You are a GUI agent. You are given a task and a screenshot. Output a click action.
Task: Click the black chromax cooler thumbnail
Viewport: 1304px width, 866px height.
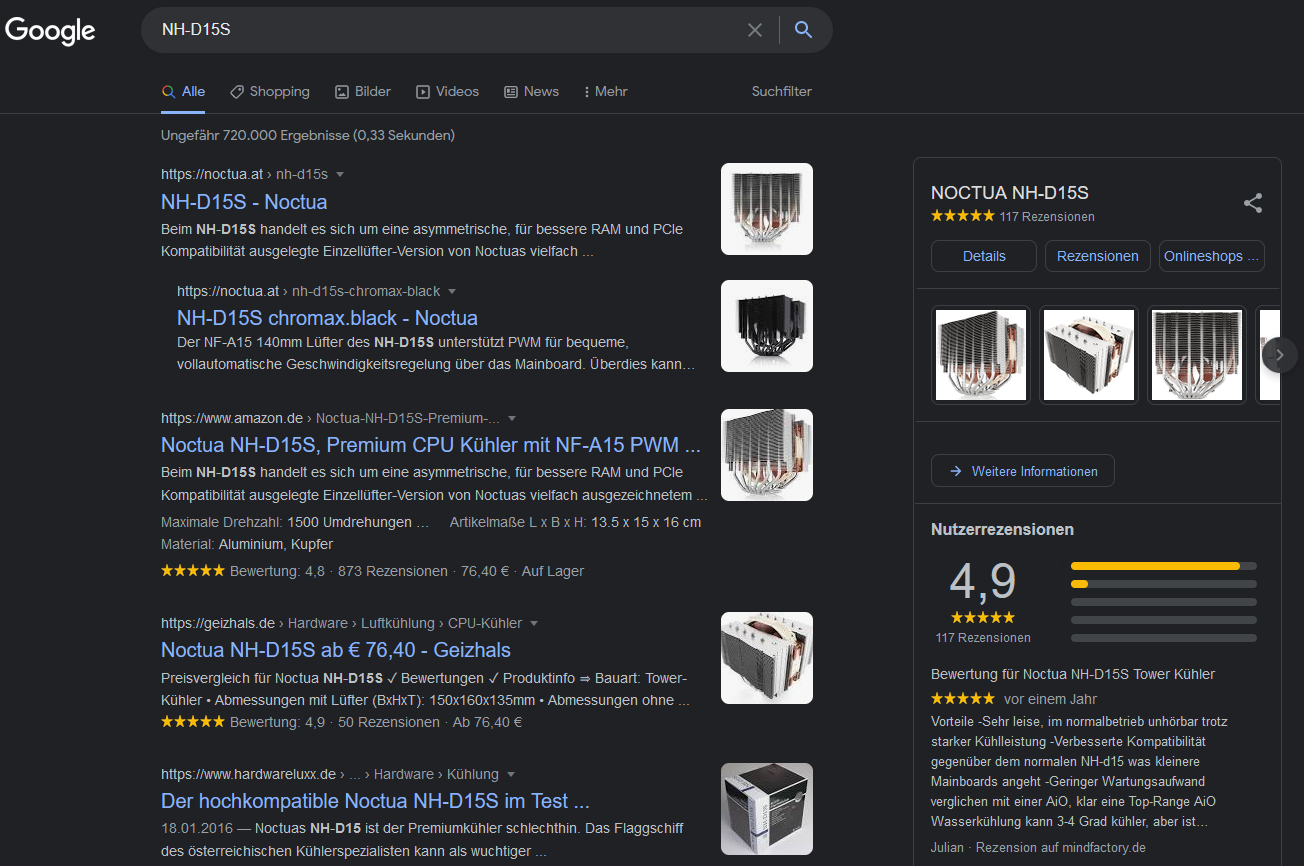[767, 326]
